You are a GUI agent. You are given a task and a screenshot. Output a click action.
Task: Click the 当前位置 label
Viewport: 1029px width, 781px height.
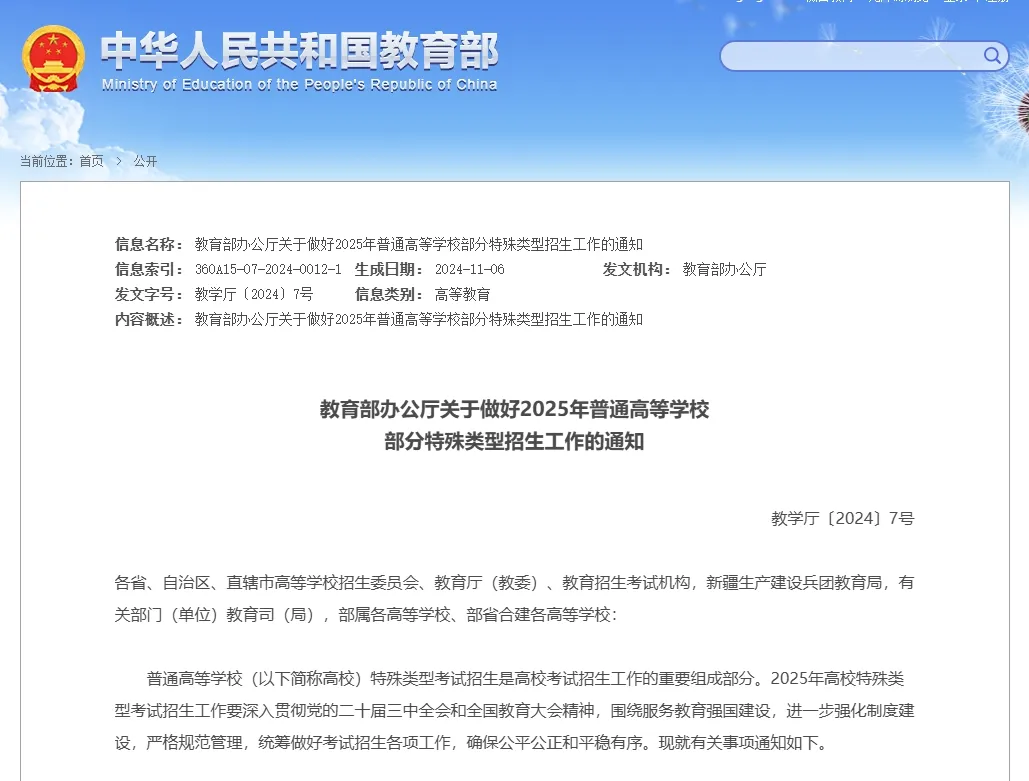(x=47, y=161)
